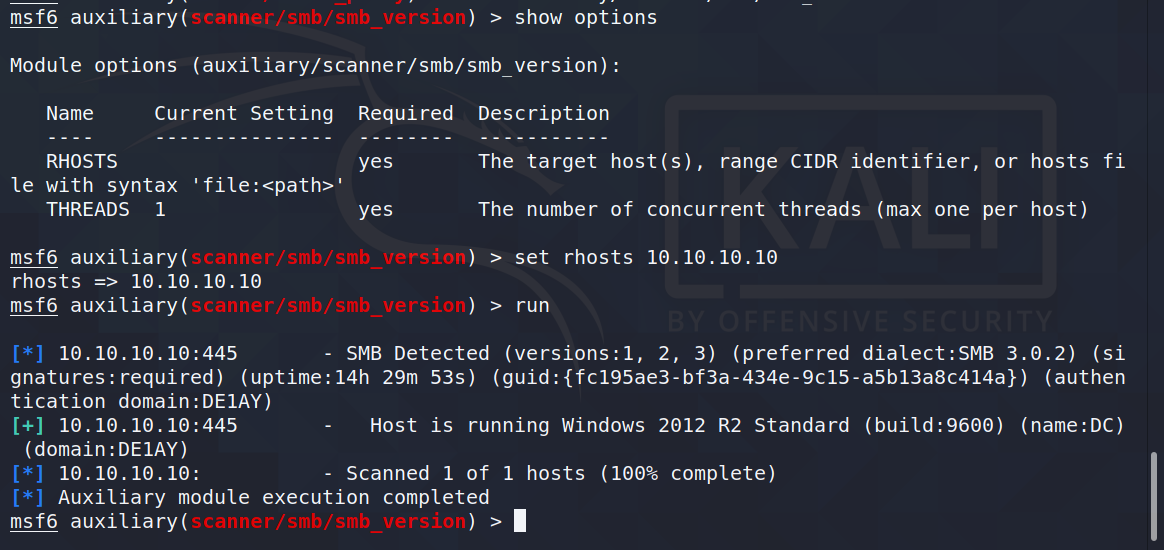The height and width of the screenshot is (550, 1164).
Task: Click the 'show options' command text
Action: [586, 17]
